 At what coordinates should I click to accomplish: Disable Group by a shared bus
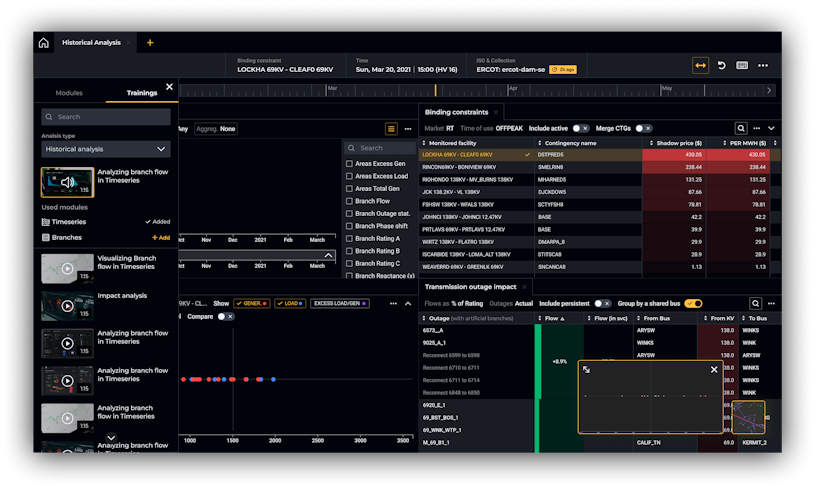click(693, 304)
